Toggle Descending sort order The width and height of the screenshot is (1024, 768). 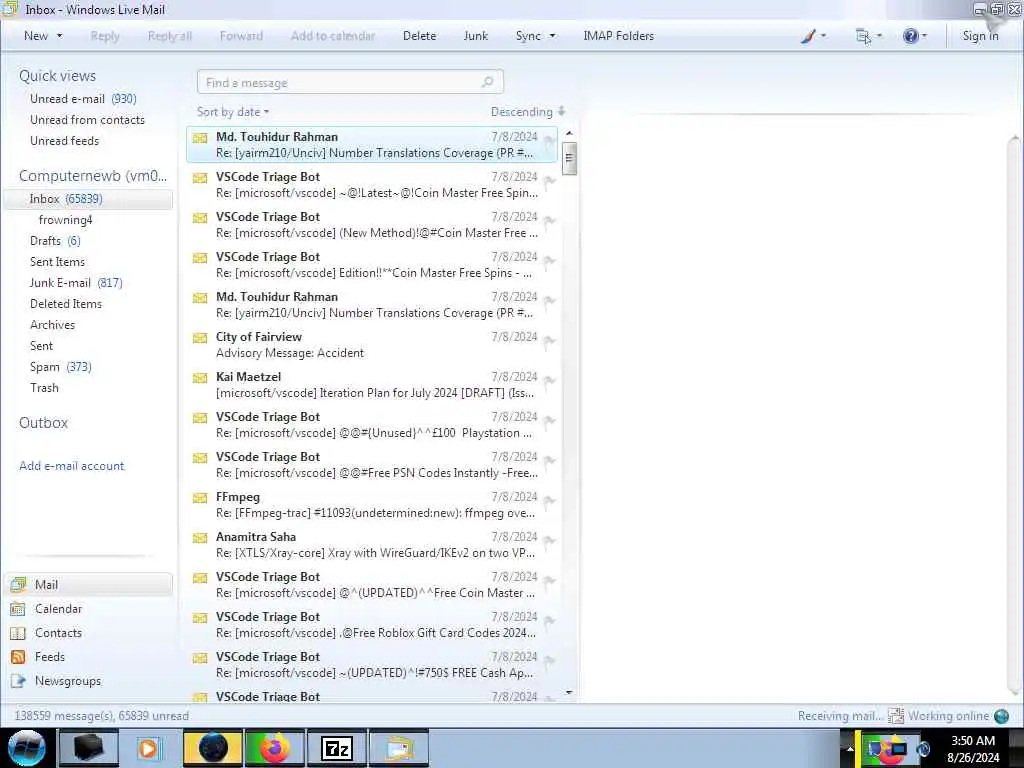pyautogui.click(x=528, y=112)
